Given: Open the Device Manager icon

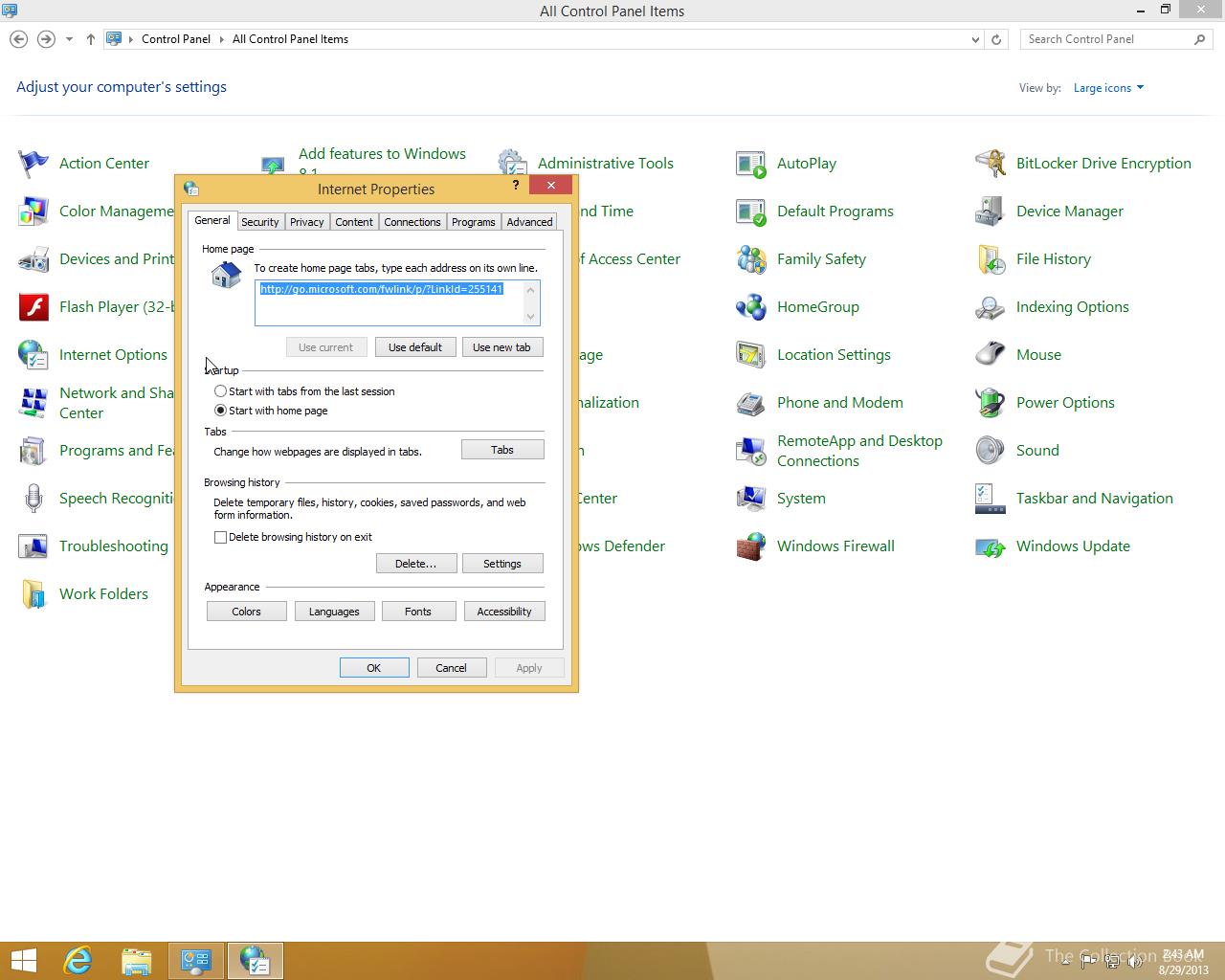Looking at the screenshot, I should click(x=991, y=212).
